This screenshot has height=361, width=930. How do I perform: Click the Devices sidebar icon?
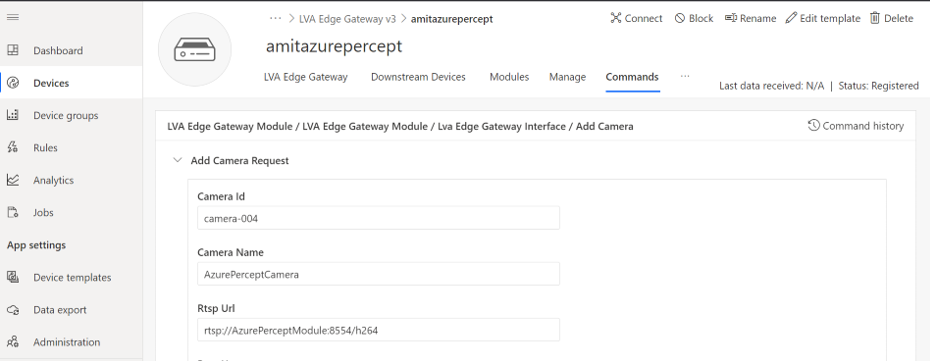[x=13, y=83]
